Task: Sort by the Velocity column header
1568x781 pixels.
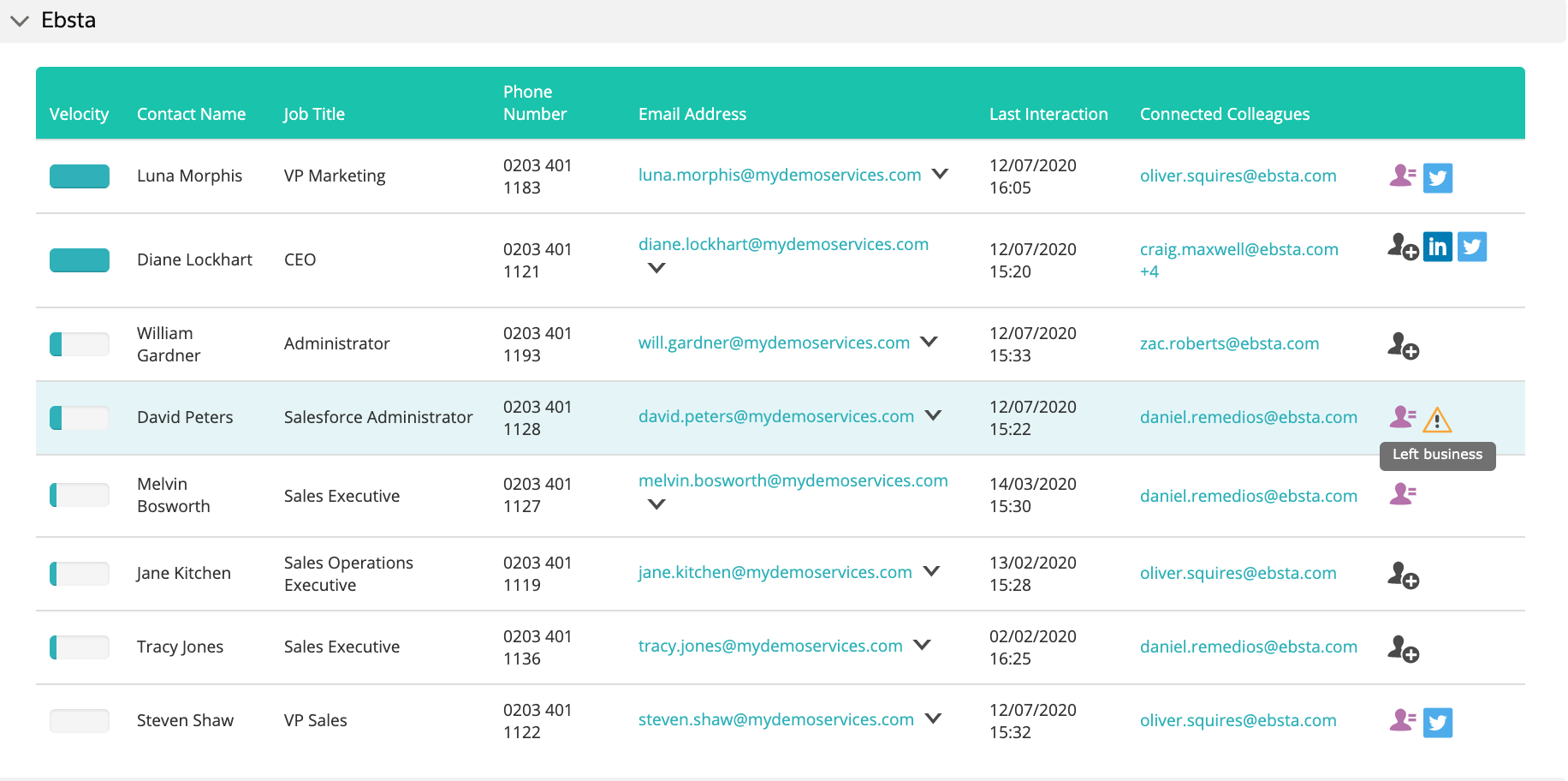Action: point(79,114)
